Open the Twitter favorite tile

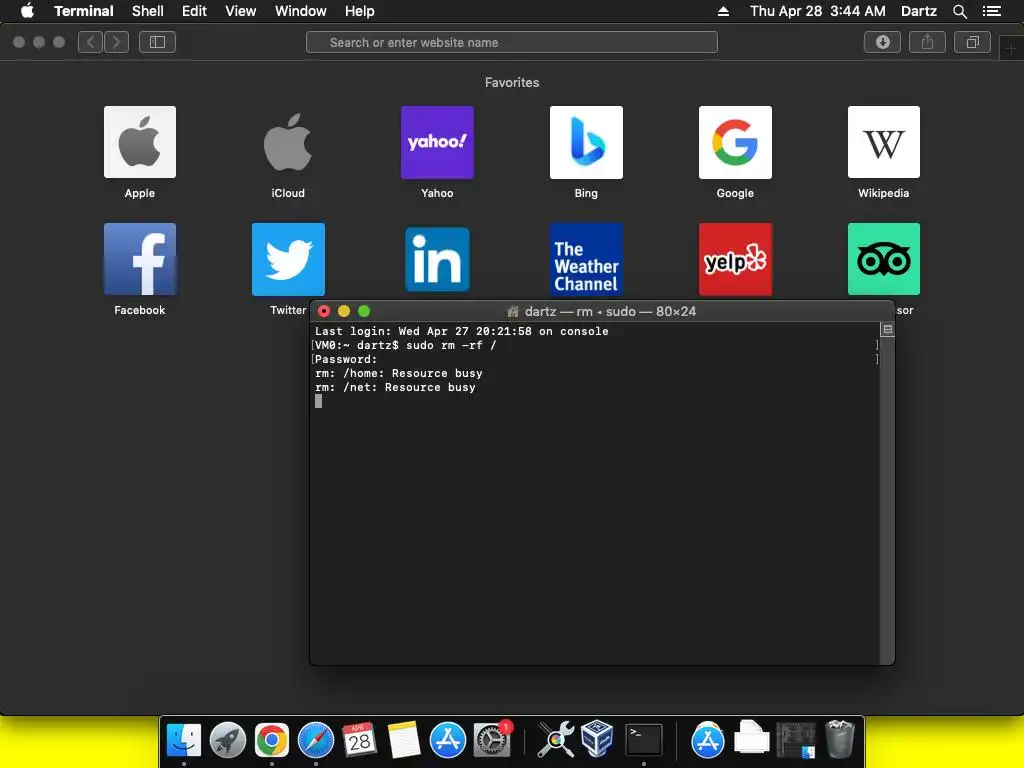click(288, 259)
